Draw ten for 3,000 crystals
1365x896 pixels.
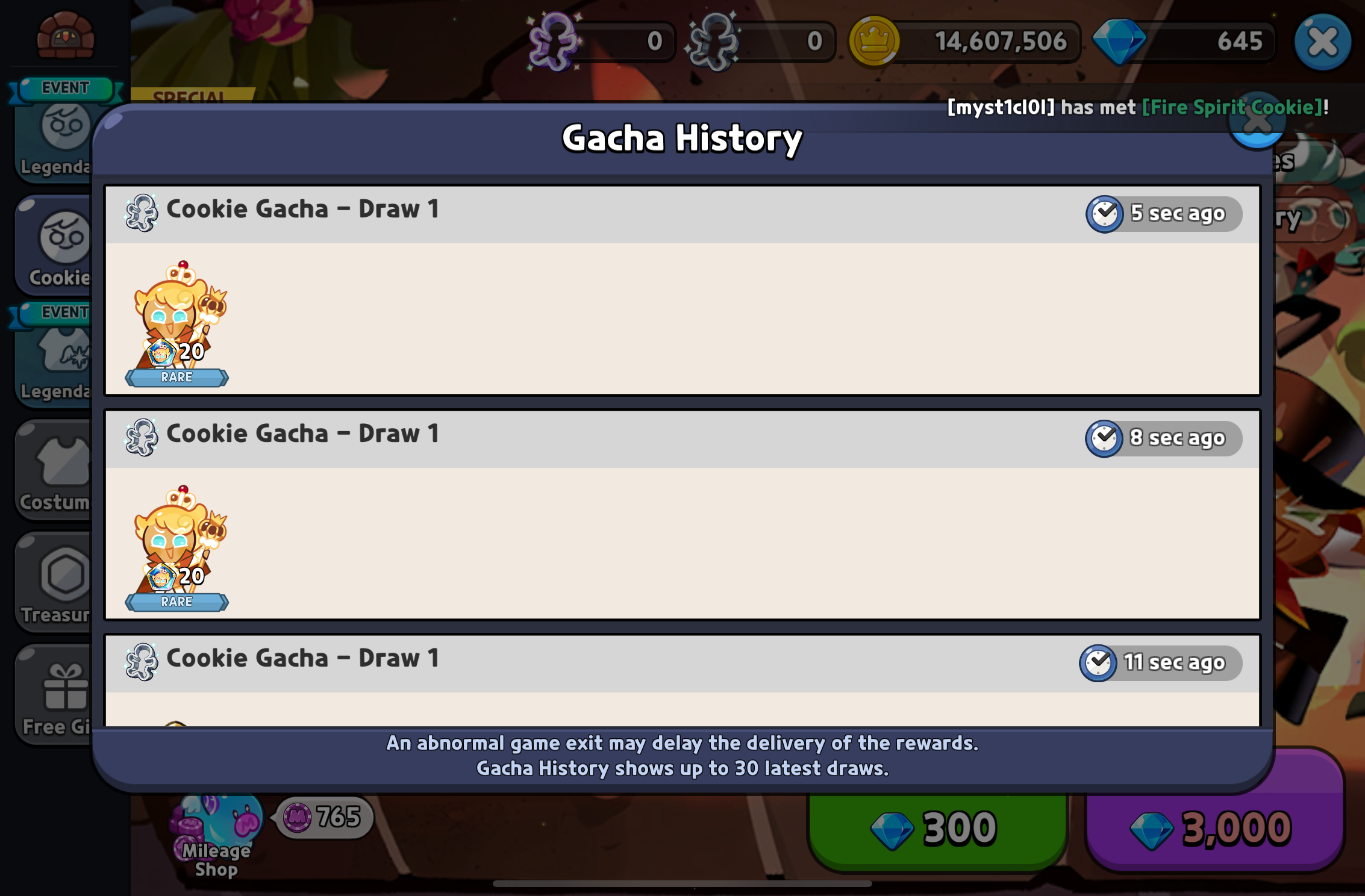(x=1214, y=829)
